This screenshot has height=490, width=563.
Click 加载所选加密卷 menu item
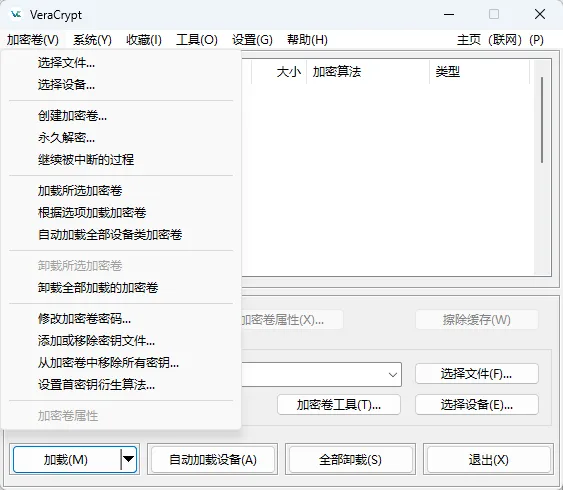coord(121,191)
